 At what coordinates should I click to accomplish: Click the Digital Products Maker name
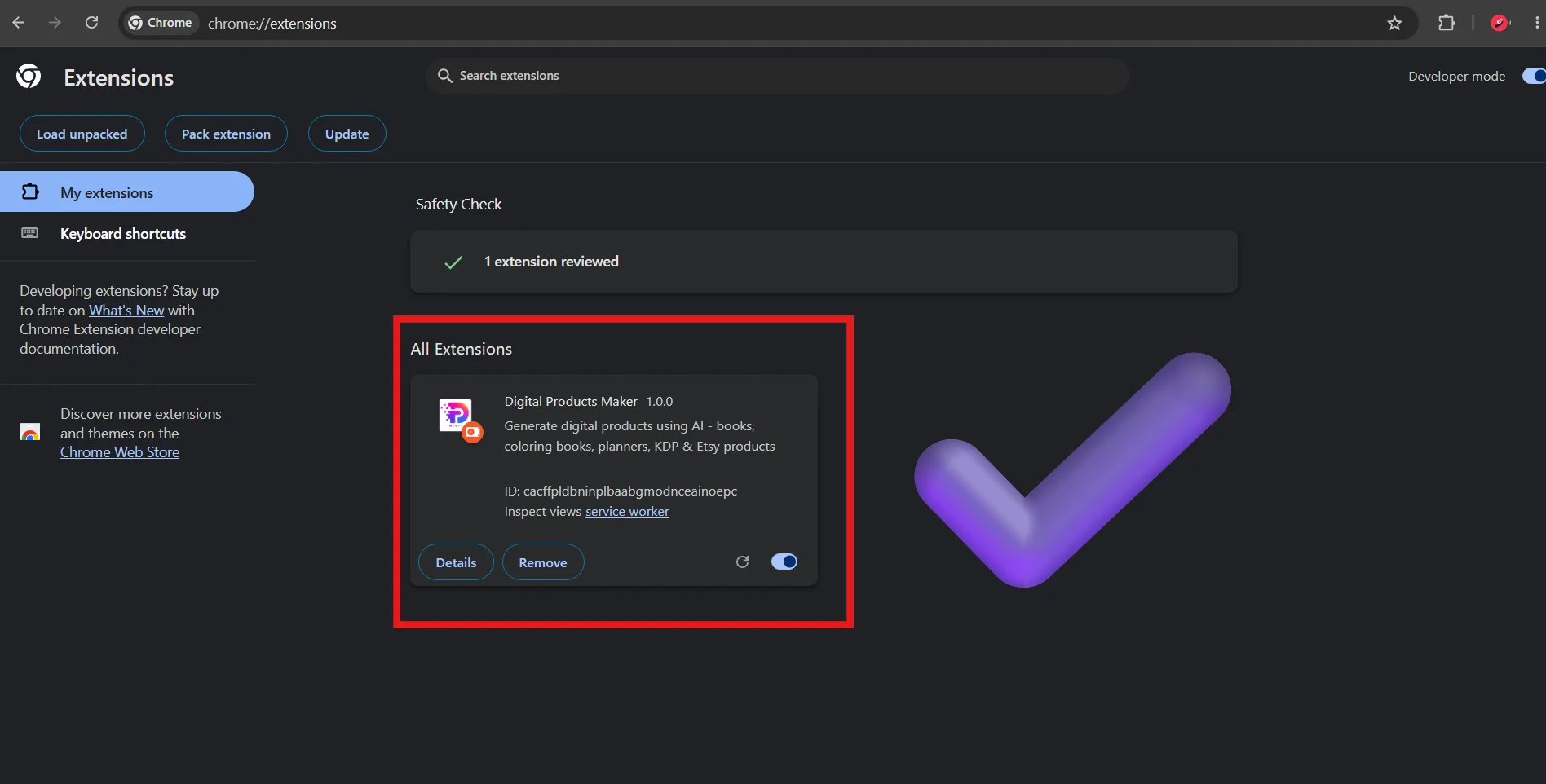tap(571, 401)
